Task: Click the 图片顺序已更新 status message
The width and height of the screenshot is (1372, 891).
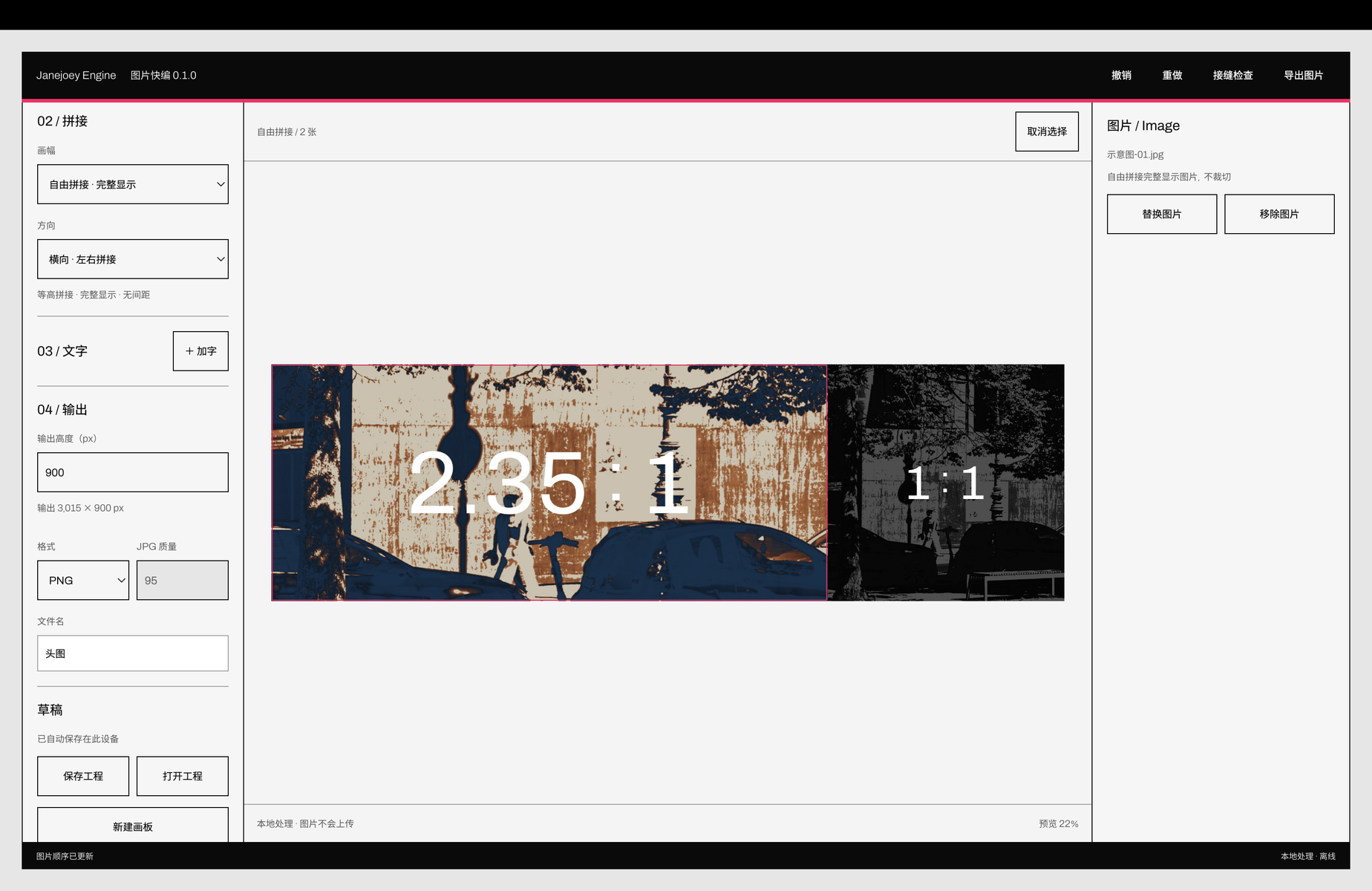Action: pyautogui.click(x=65, y=856)
